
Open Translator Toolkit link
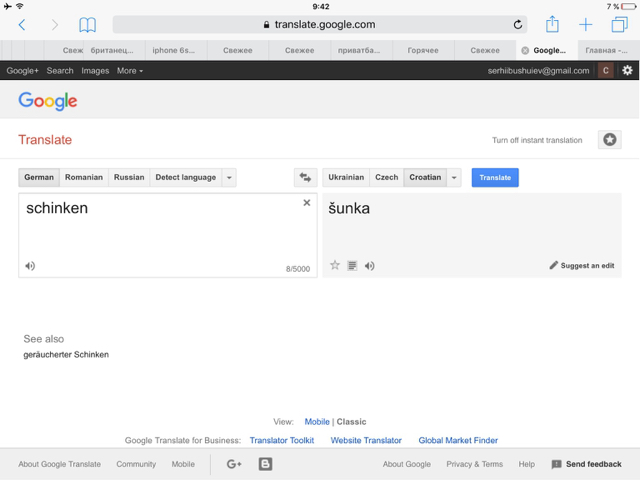point(282,440)
